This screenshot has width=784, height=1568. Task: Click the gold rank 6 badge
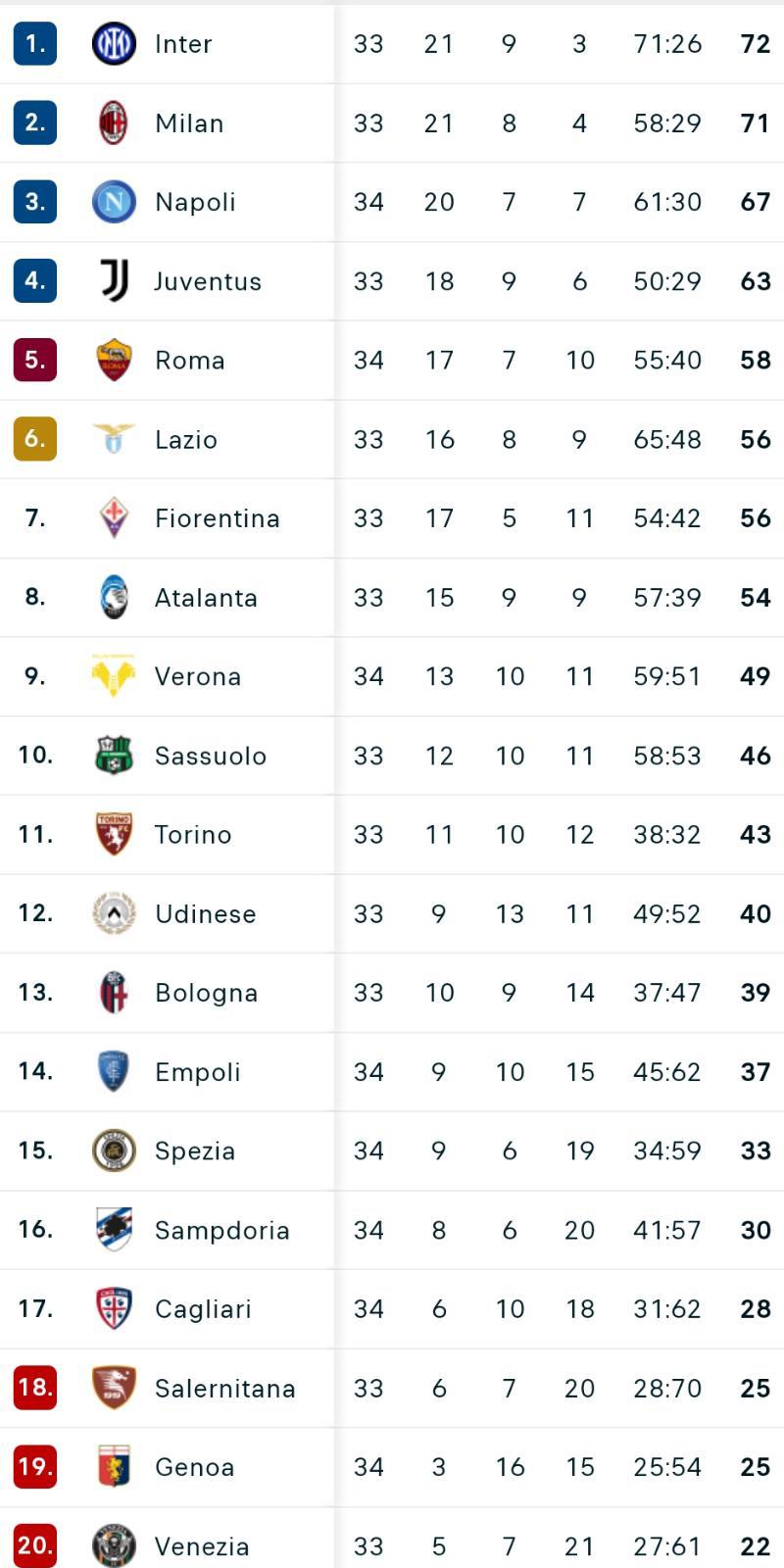coord(35,439)
